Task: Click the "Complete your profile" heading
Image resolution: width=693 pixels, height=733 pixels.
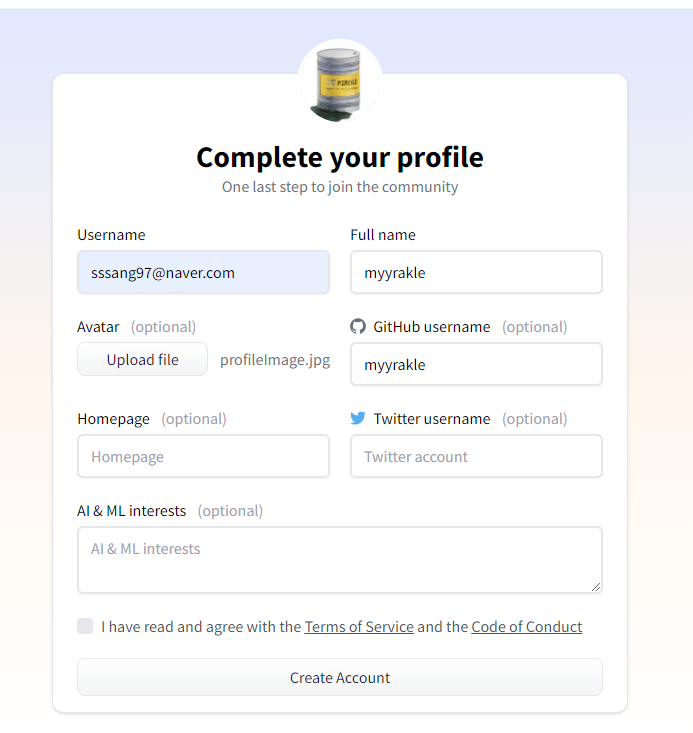Action: [x=340, y=158]
